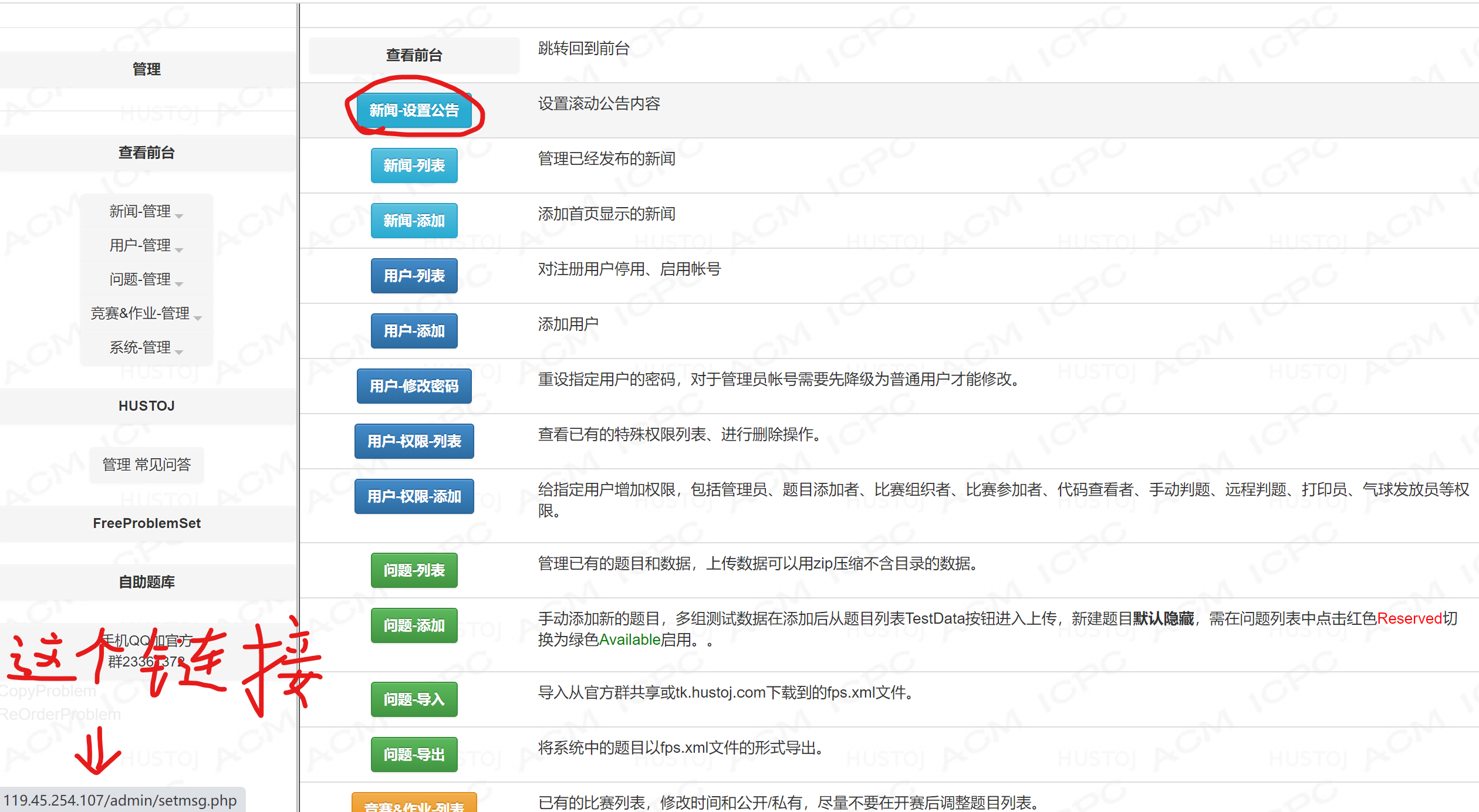Expand the 系统-管理 sidebar dropdown
The image size is (1479, 812).
click(x=146, y=347)
